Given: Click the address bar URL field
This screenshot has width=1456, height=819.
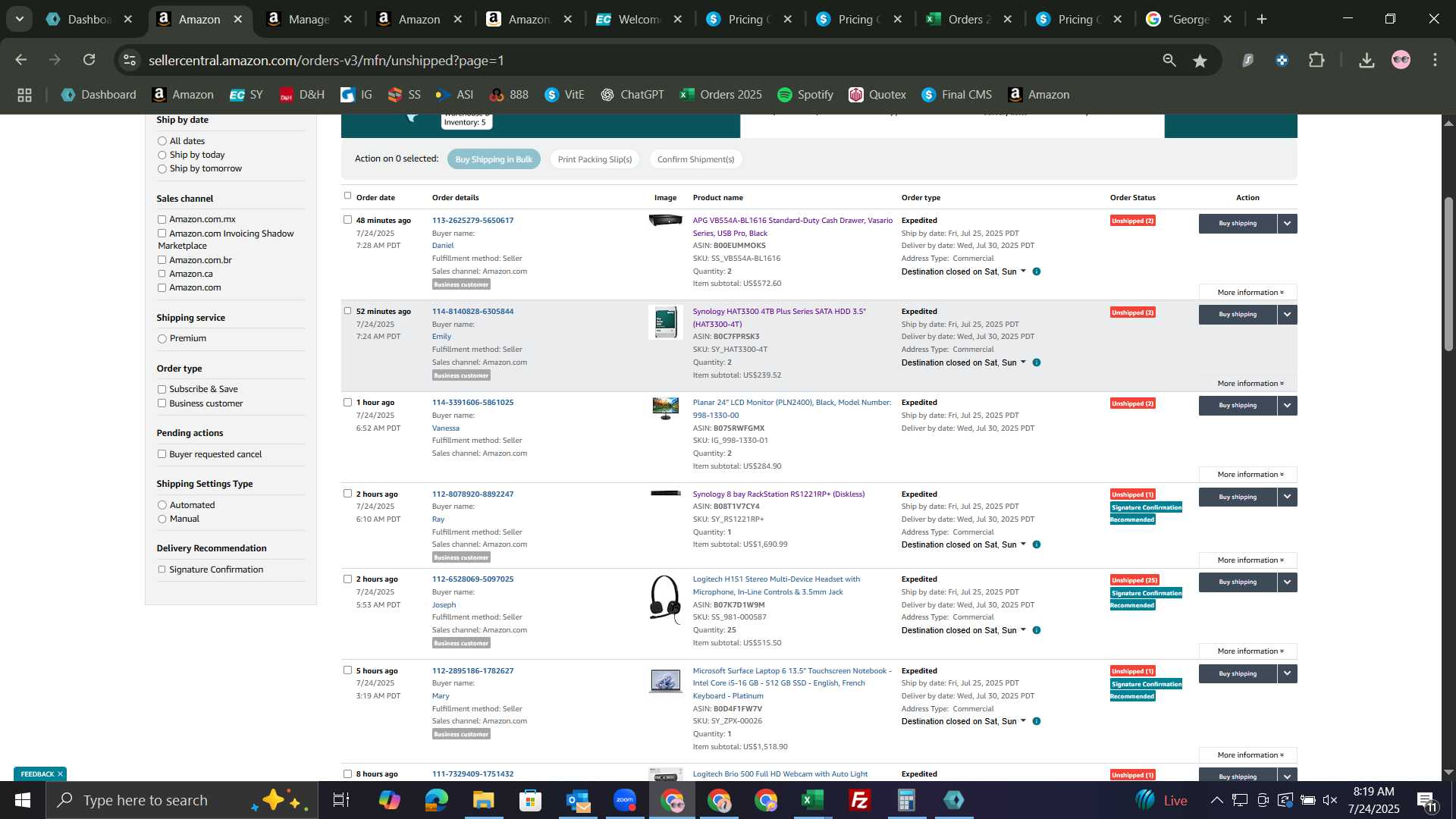Looking at the screenshot, I should click(x=645, y=60).
